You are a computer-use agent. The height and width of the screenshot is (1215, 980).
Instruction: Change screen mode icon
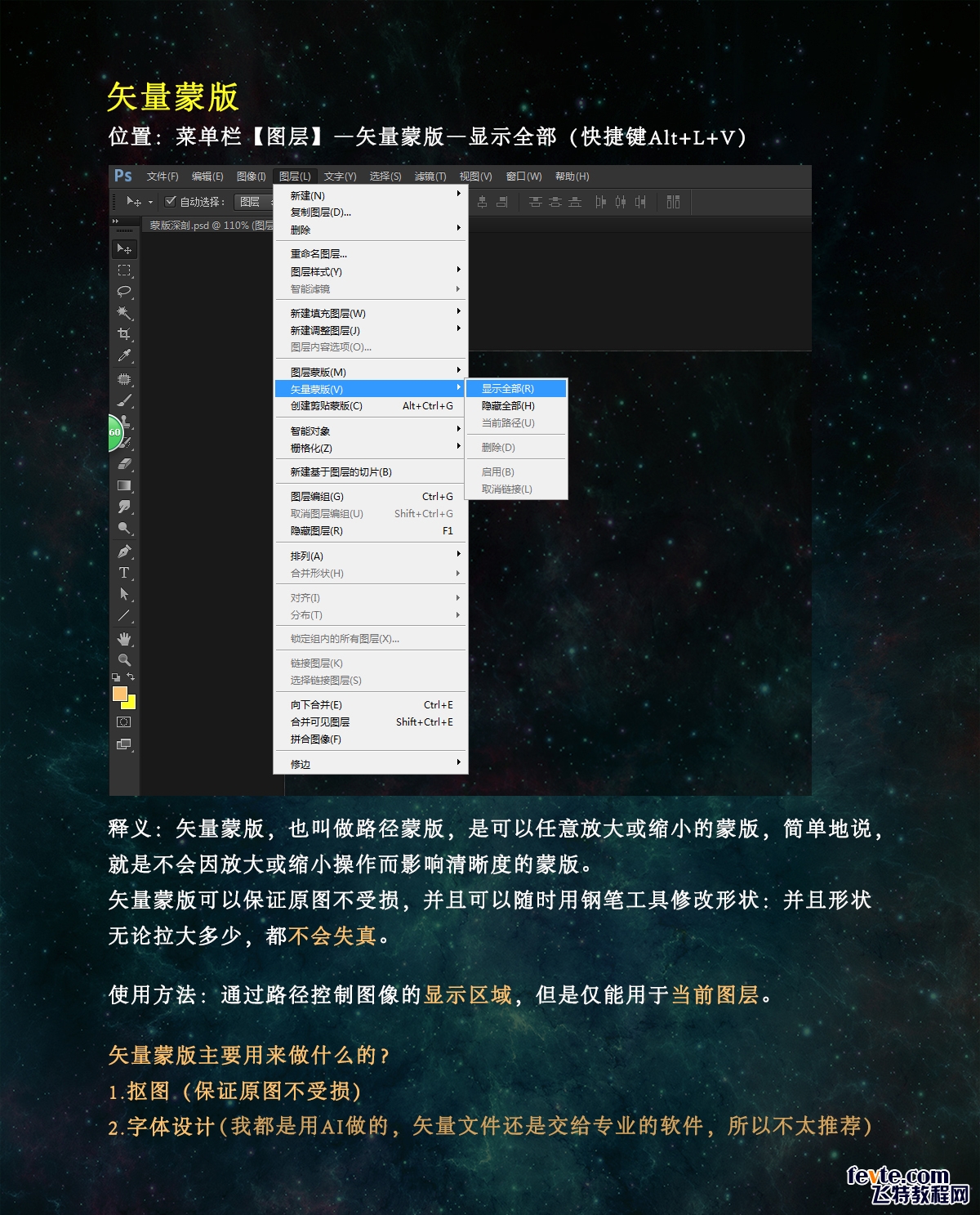pyautogui.click(x=124, y=744)
